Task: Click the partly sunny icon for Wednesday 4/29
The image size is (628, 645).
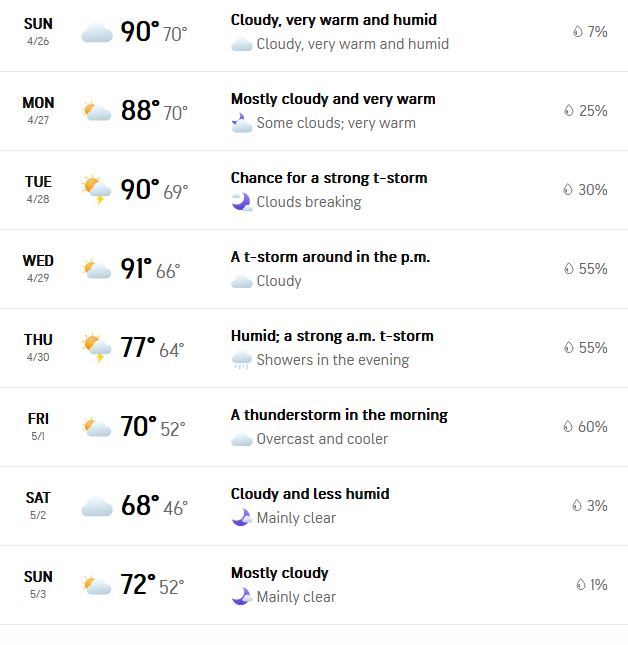Action: click(96, 269)
